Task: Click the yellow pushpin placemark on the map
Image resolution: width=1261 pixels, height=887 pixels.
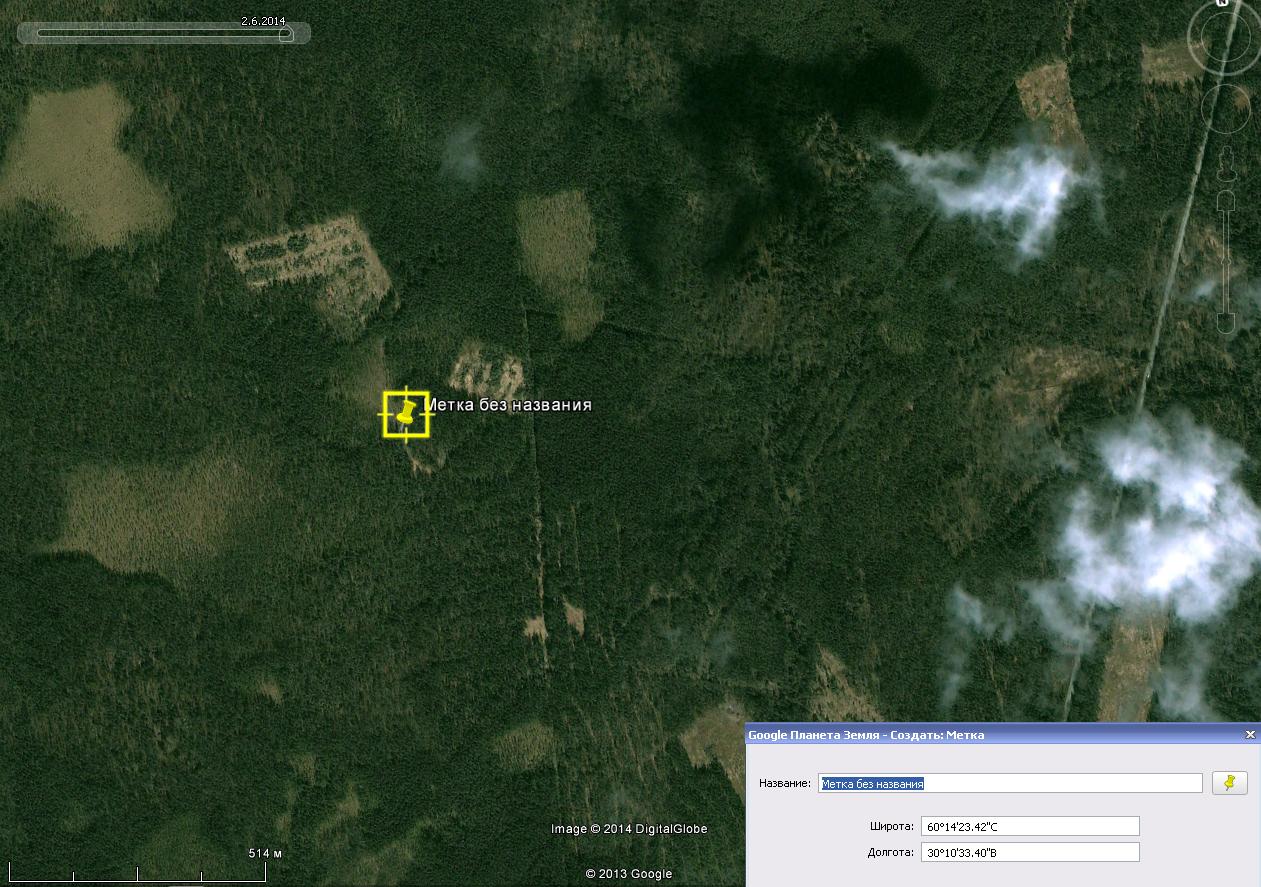Action: point(406,413)
